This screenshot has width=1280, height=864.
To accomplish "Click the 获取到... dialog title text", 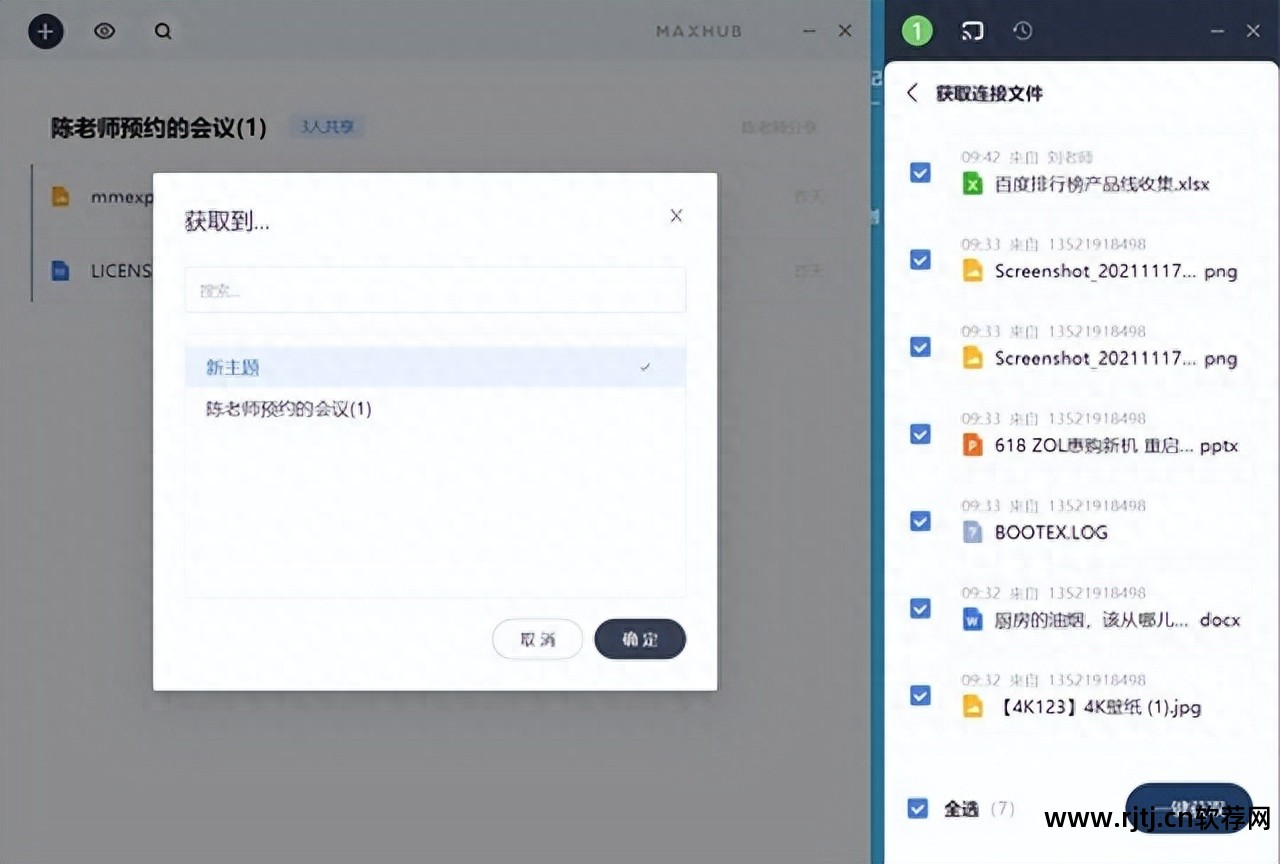I will pos(227,222).
